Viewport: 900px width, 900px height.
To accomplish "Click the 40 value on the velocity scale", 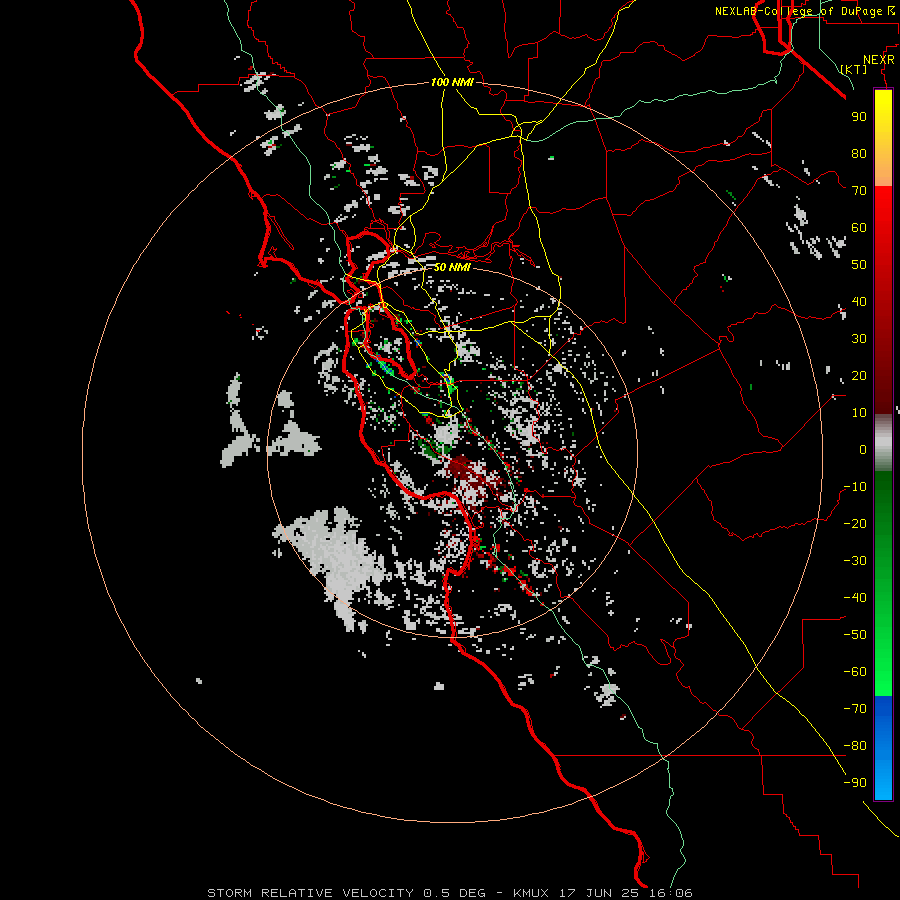I will pyautogui.click(x=859, y=301).
